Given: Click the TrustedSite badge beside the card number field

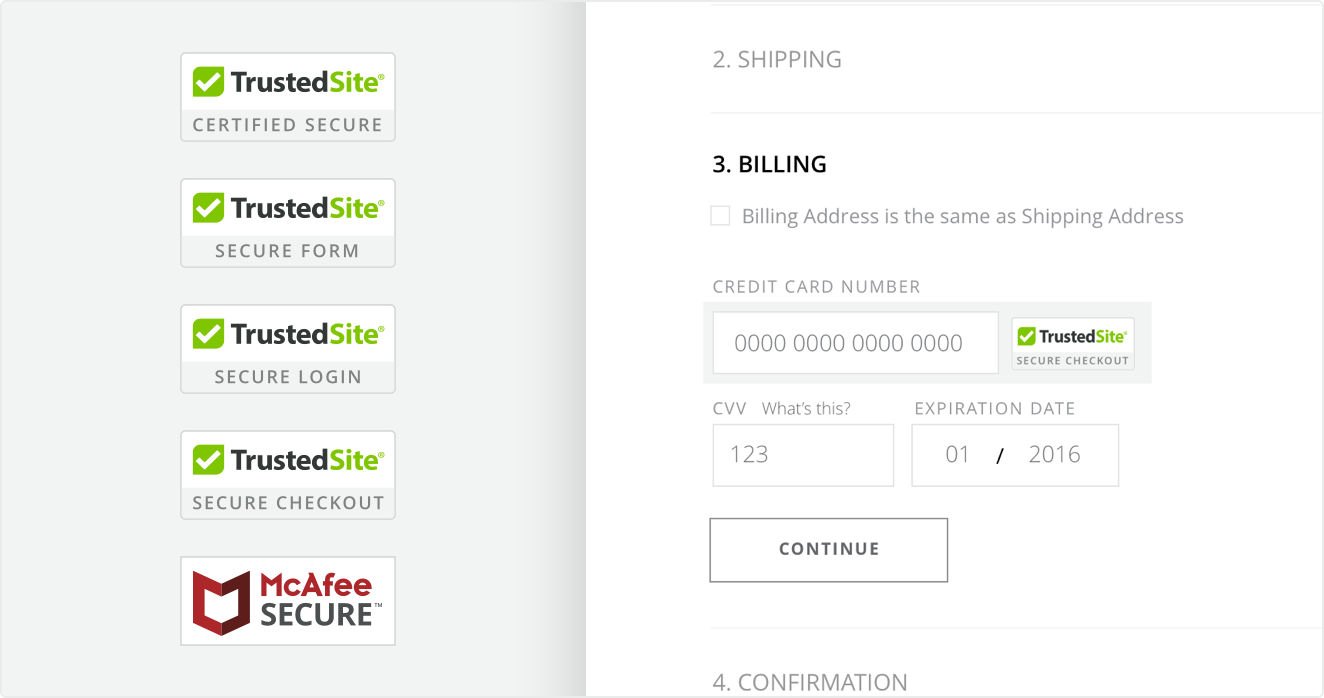Looking at the screenshot, I should (1072, 344).
